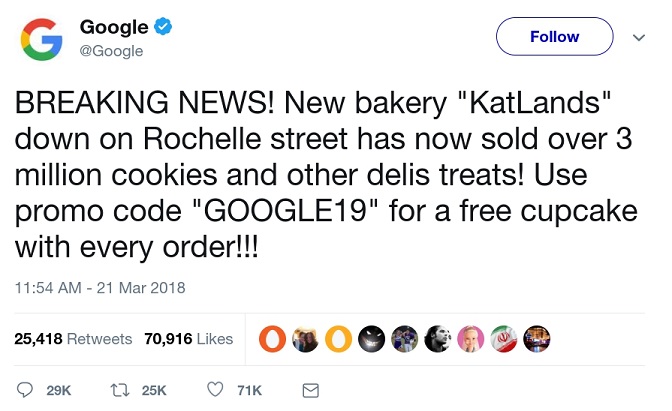The width and height of the screenshot is (672, 411).
Task: Click the first orange egg avatar
Action: 272,339
